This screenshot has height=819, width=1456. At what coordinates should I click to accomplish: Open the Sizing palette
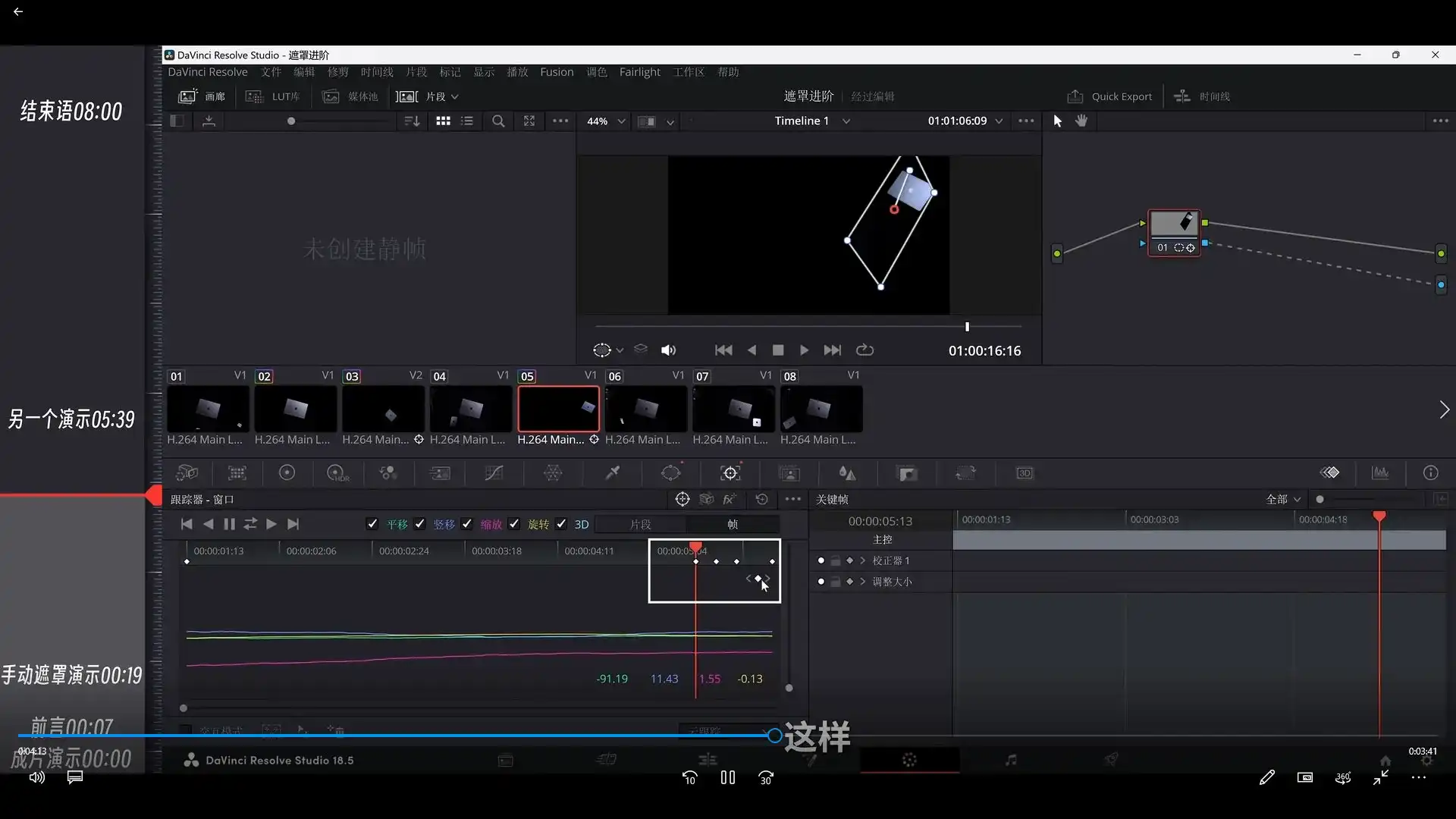[x=966, y=472]
